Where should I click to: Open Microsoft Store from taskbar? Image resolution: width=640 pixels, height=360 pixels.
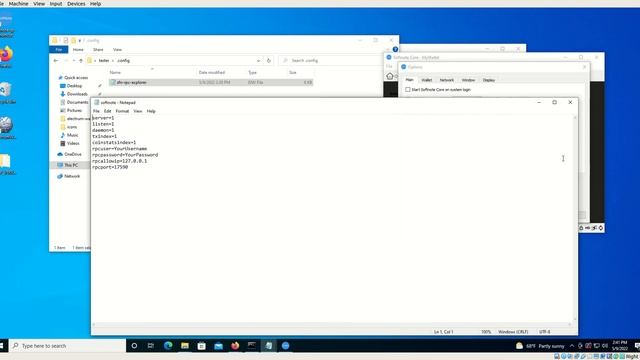tap(202, 346)
